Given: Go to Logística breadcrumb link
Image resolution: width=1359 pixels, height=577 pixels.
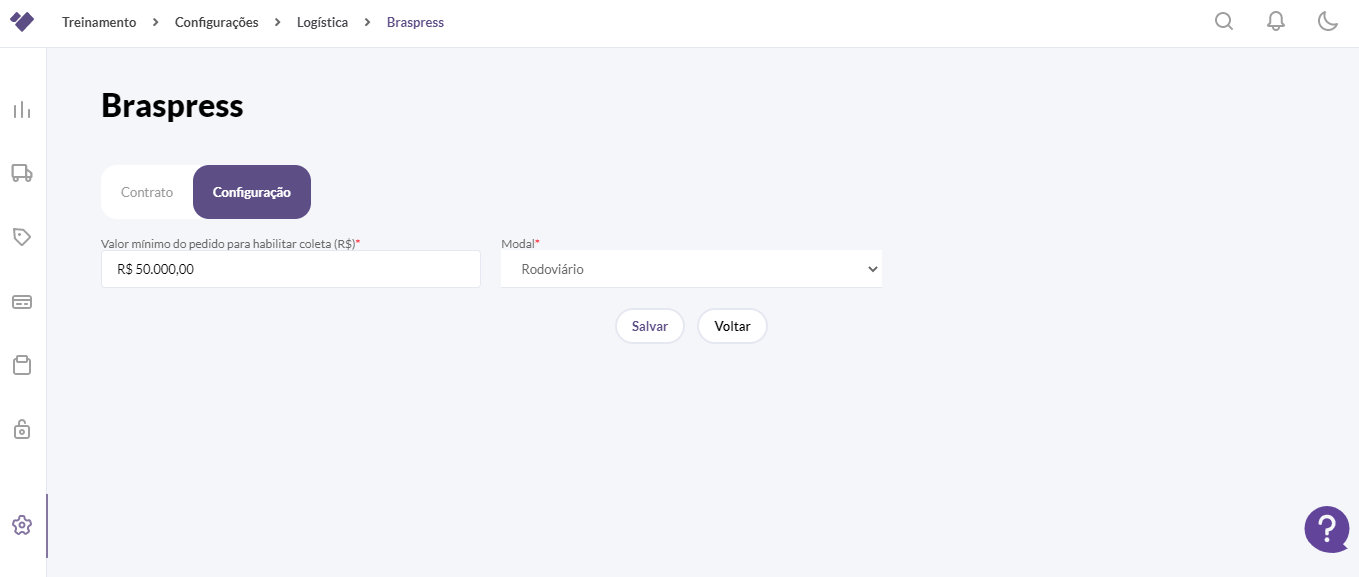Looking at the screenshot, I should point(322,22).
